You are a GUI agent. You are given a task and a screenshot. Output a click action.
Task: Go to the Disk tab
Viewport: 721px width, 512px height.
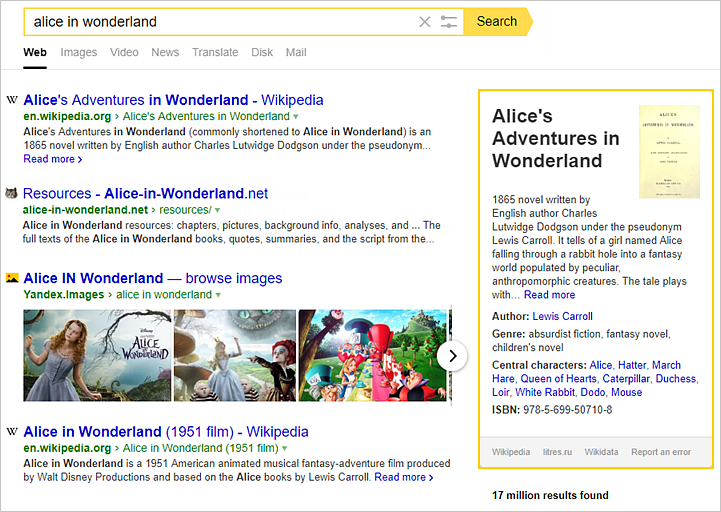point(262,52)
